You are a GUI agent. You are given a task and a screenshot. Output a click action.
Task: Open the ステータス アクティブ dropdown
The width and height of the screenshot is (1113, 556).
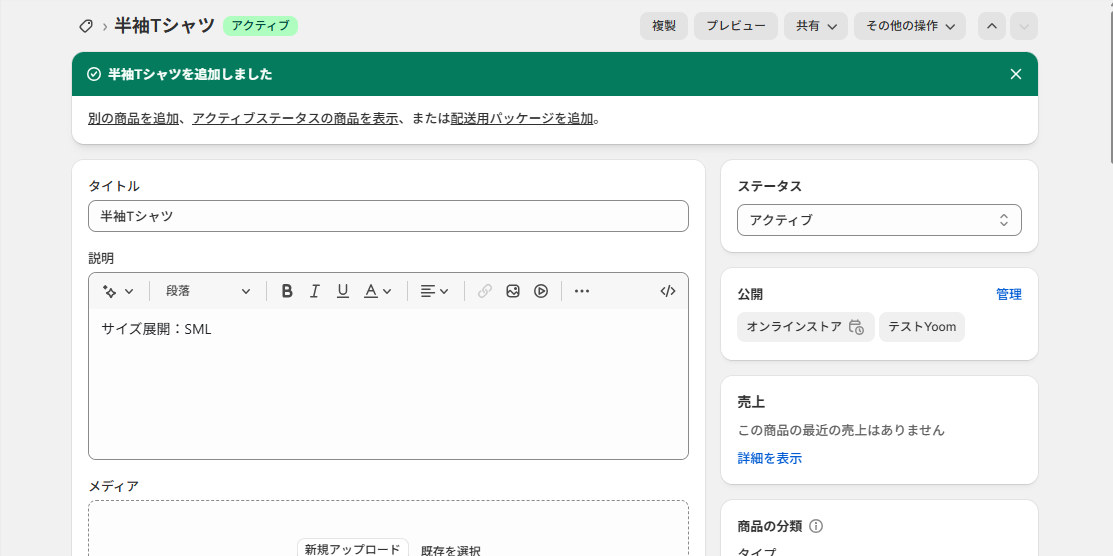879,220
